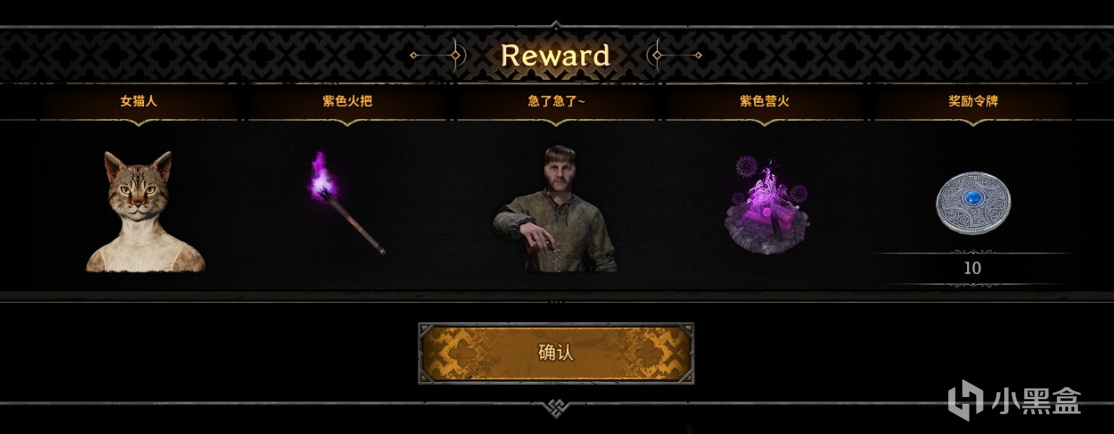
Task: Click the man holding a drink emote
Action: [555, 209]
